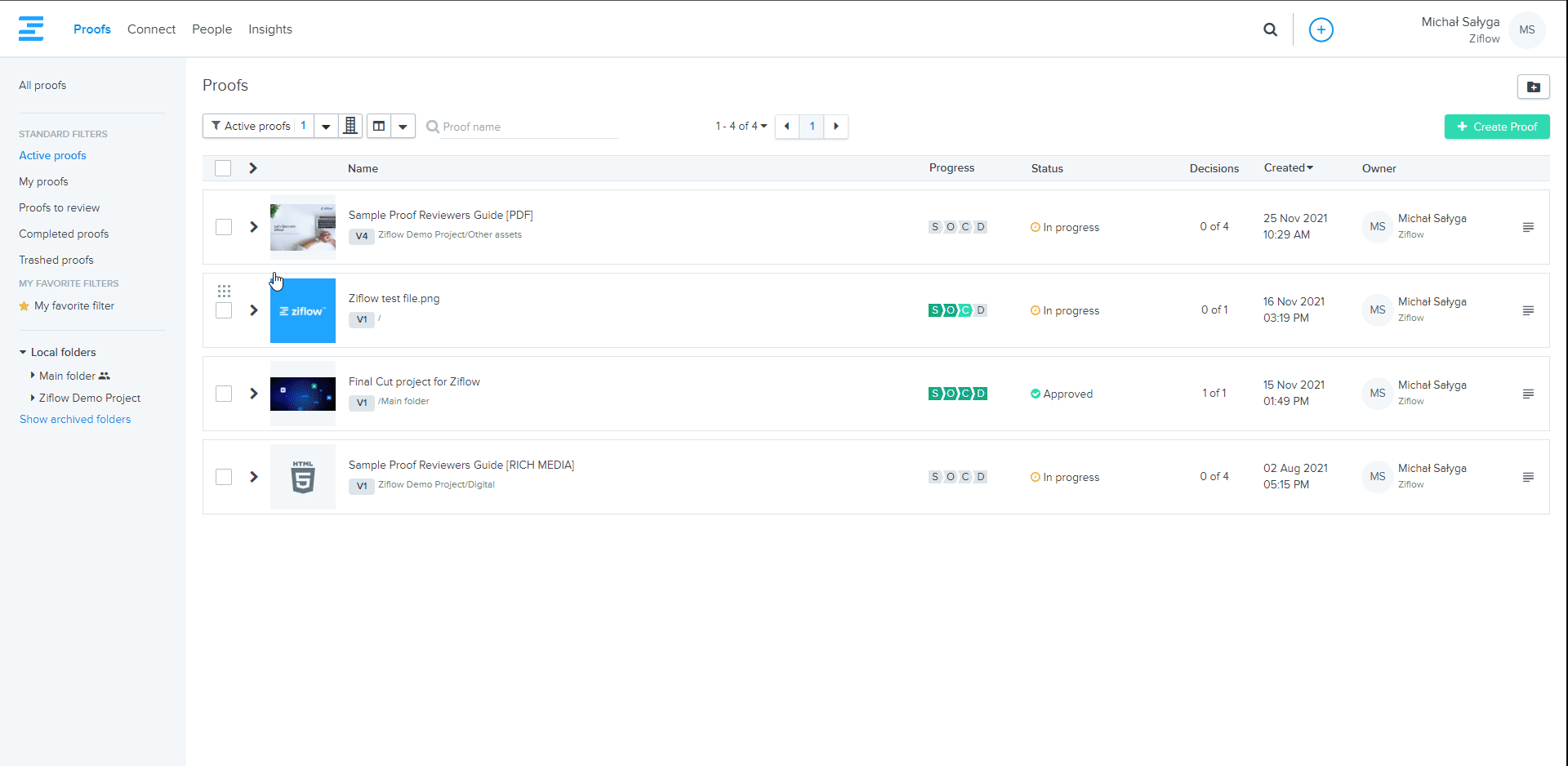Open Ziflow test file.png proof name
1568x766 pixels.
pos(394,298)
